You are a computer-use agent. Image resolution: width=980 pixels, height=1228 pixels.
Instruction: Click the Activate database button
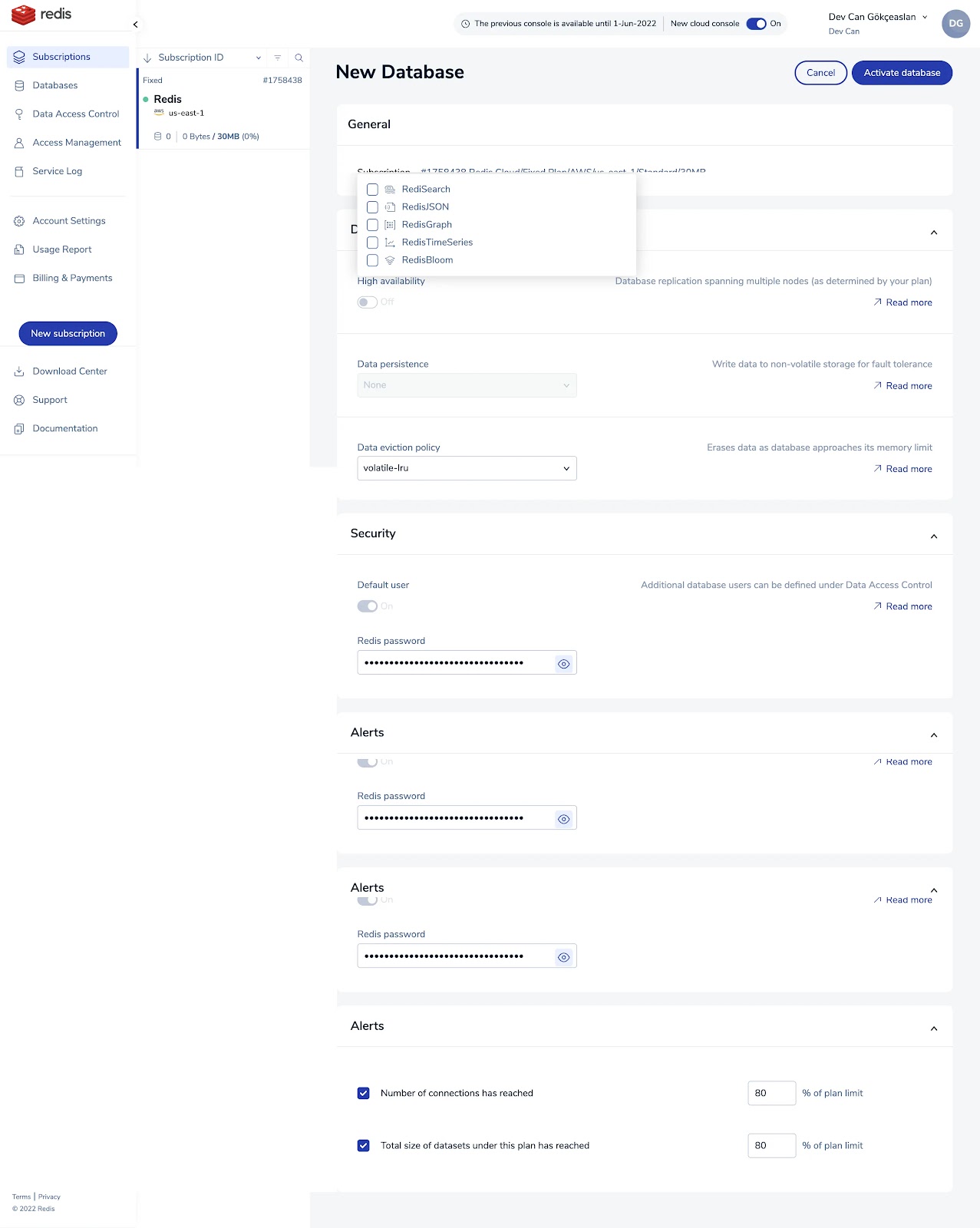(902, 73)
